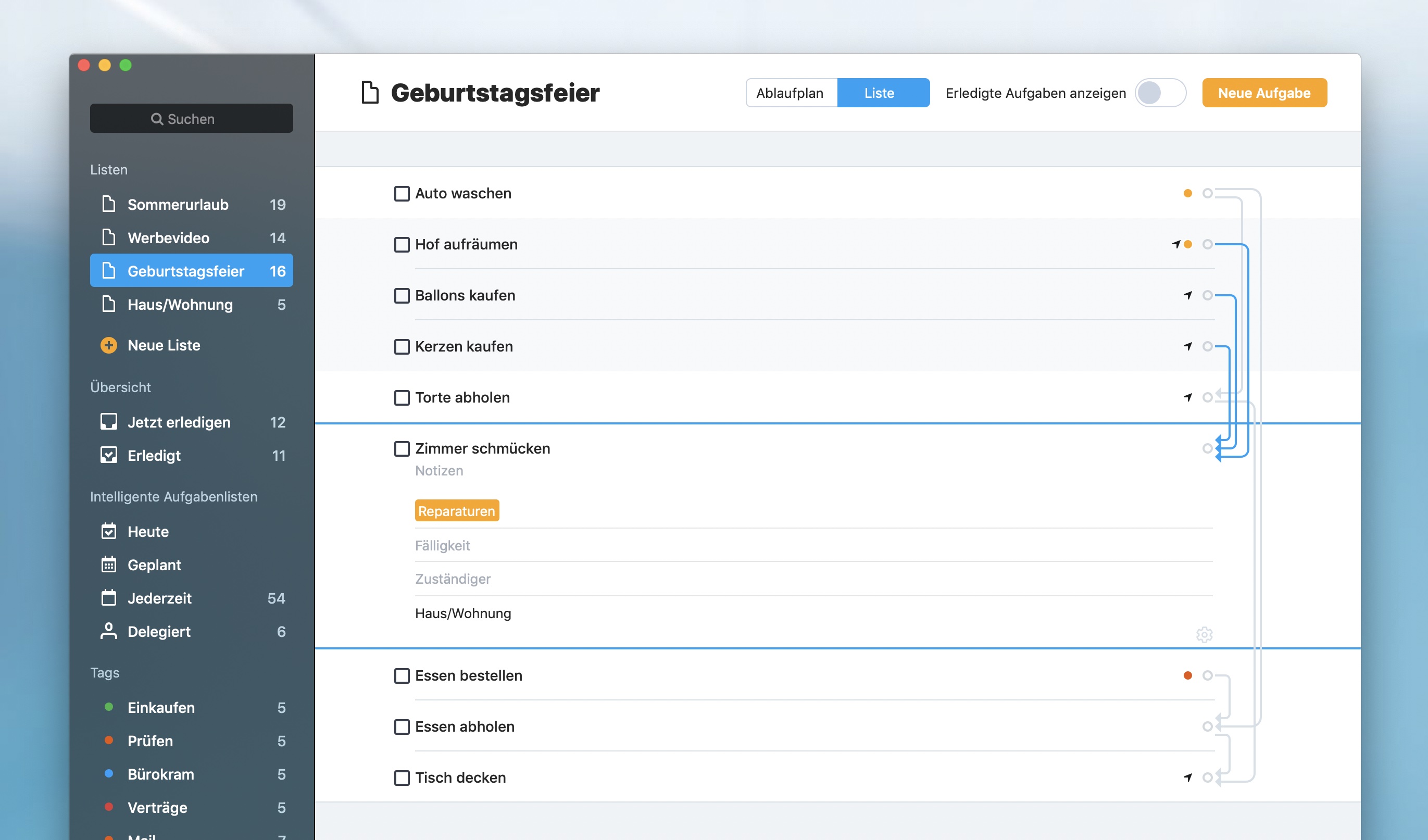The image size is (1428, 840).
Task: Open the Fälligkeit due date field
Action: click(x=443, y=545)
